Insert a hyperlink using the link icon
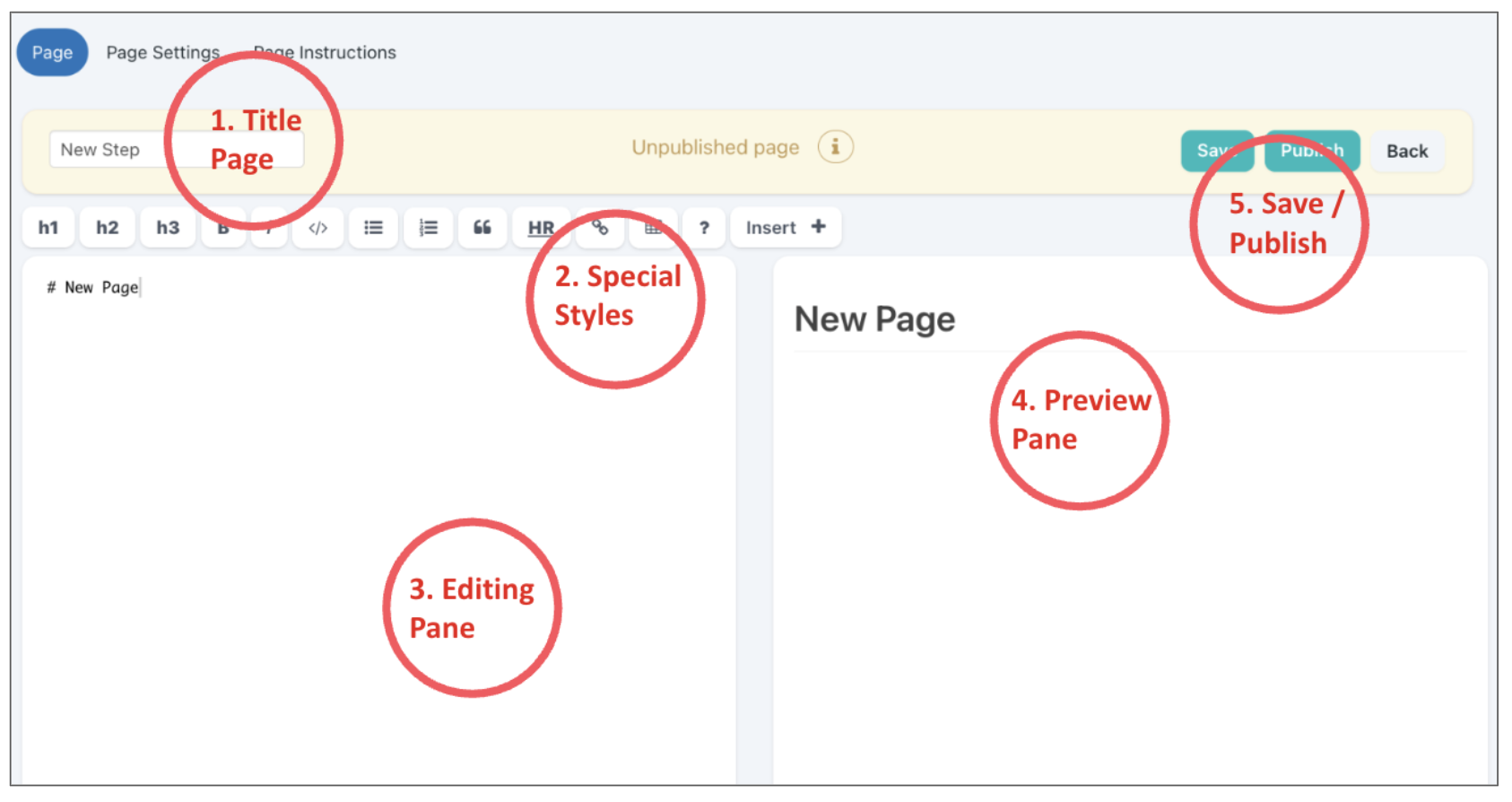This screenshot has width=1512, height=802. pos(599,228)
